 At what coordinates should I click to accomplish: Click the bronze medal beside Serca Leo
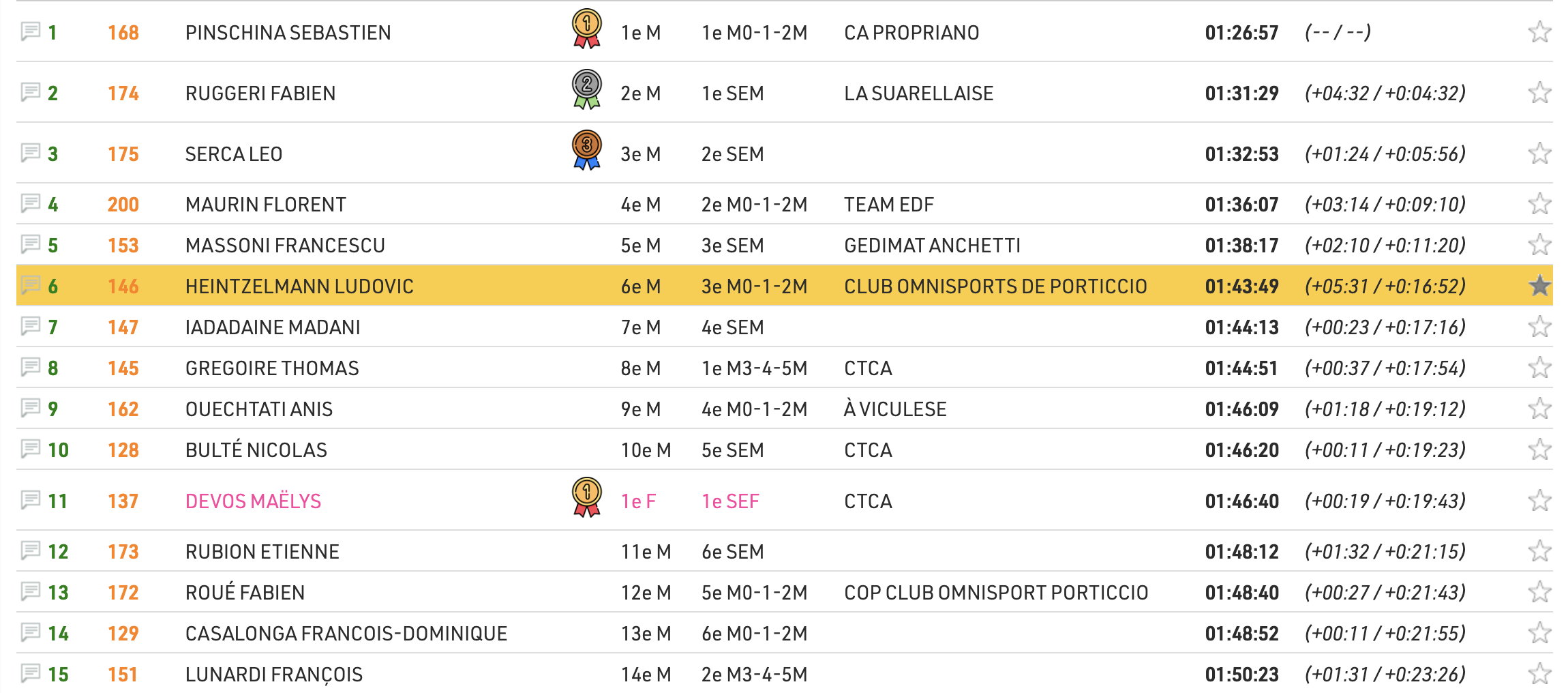(586, 150)
